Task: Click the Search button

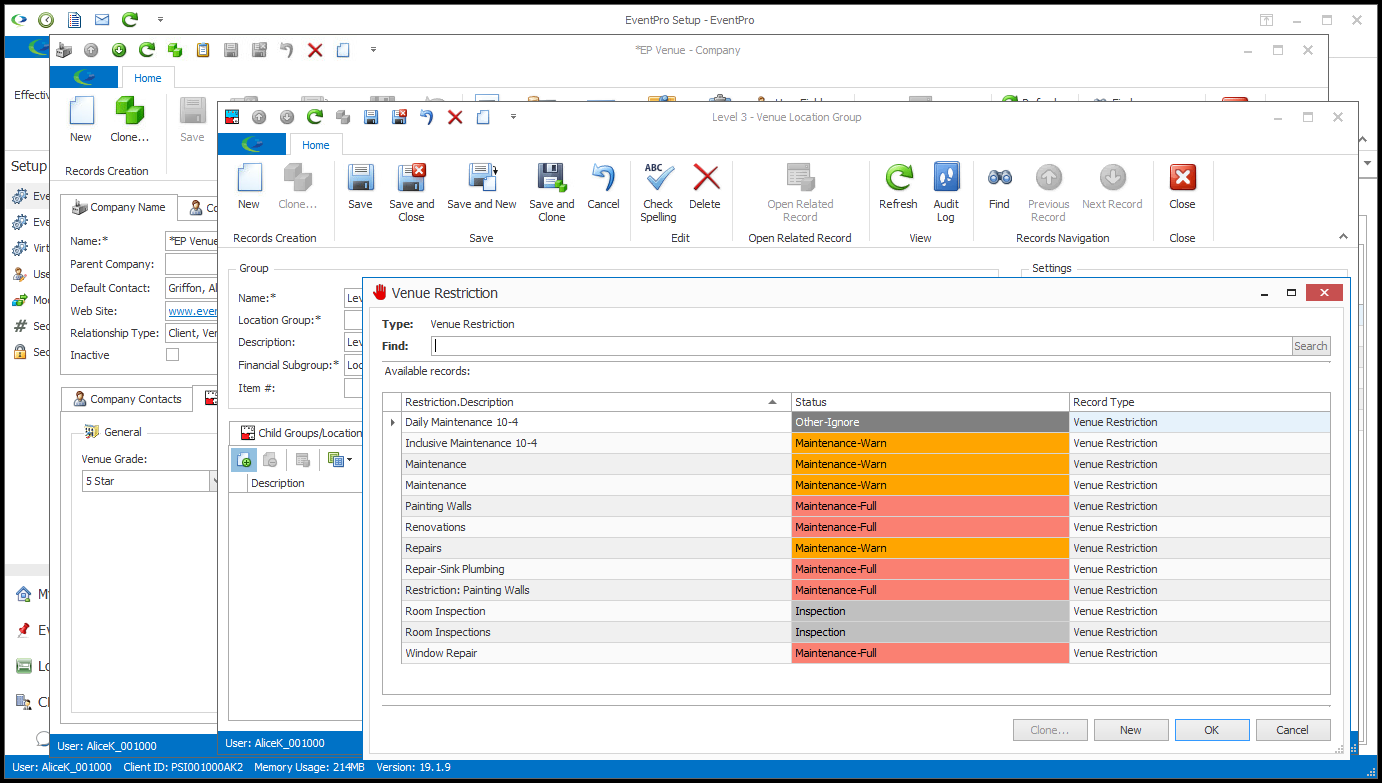Action: click(1311, 346)
